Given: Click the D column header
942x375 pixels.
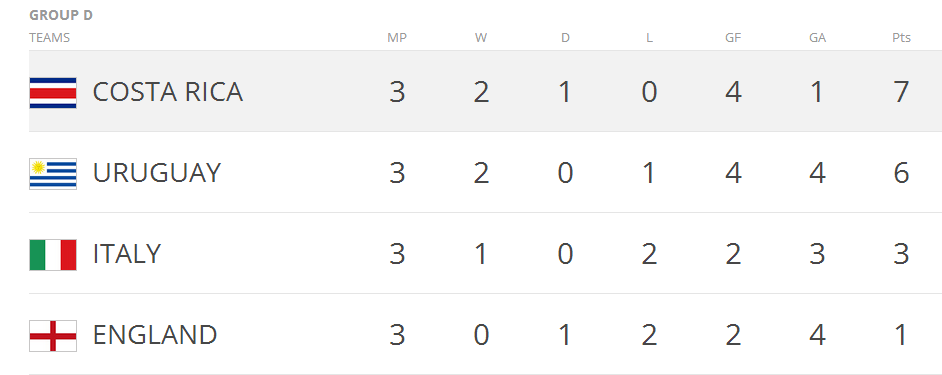Looking at the screenshot, I should coord(565,38).
